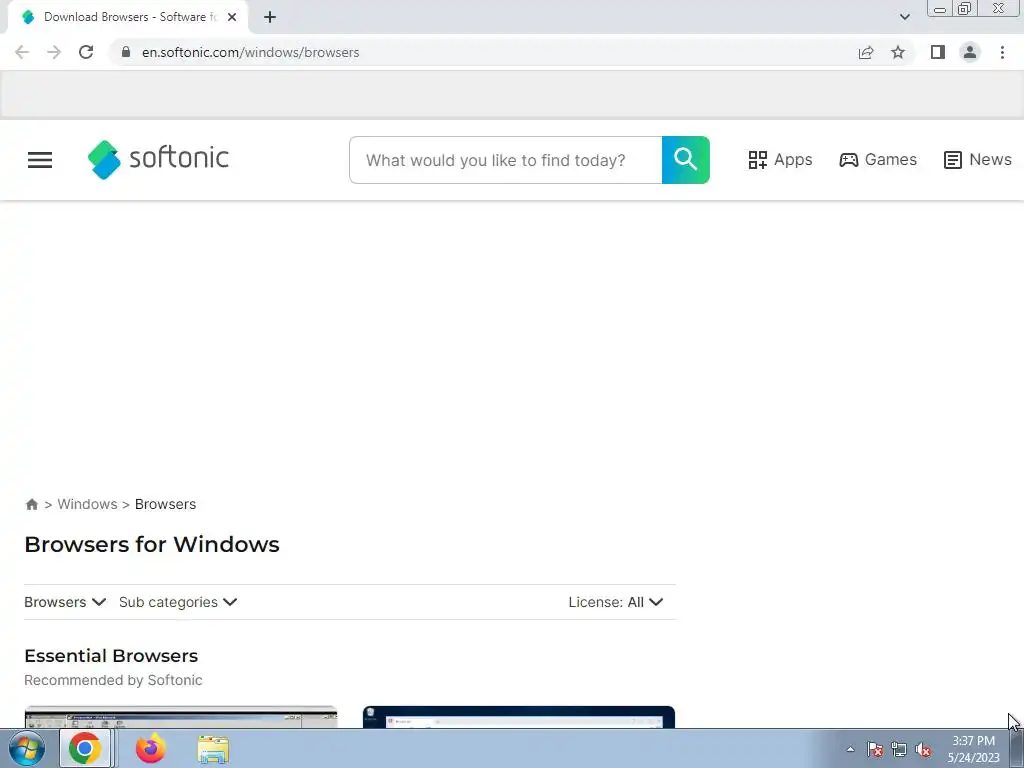Click the home icon in breadcrumb
This screenshot has width=1024, height=768.
pos(31,504)
